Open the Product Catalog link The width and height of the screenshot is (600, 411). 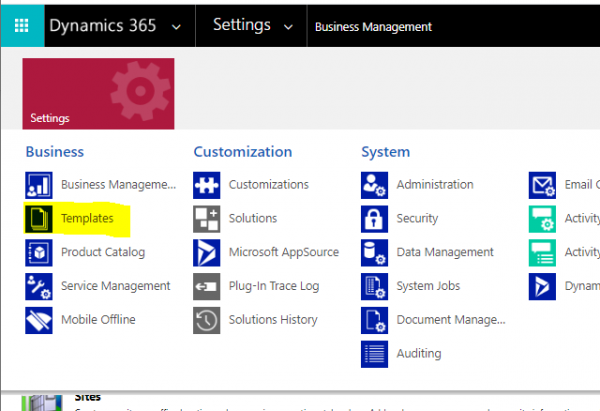coord(103,252)
